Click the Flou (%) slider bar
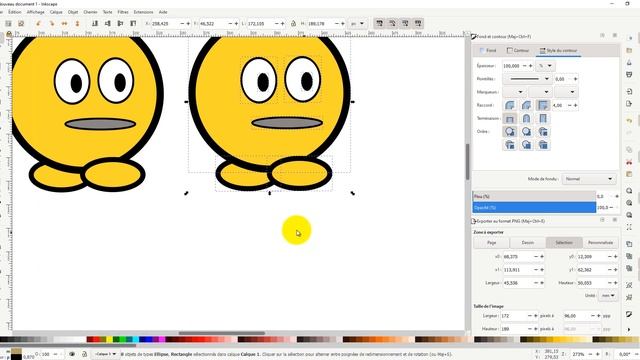 (x=534, y=196)
